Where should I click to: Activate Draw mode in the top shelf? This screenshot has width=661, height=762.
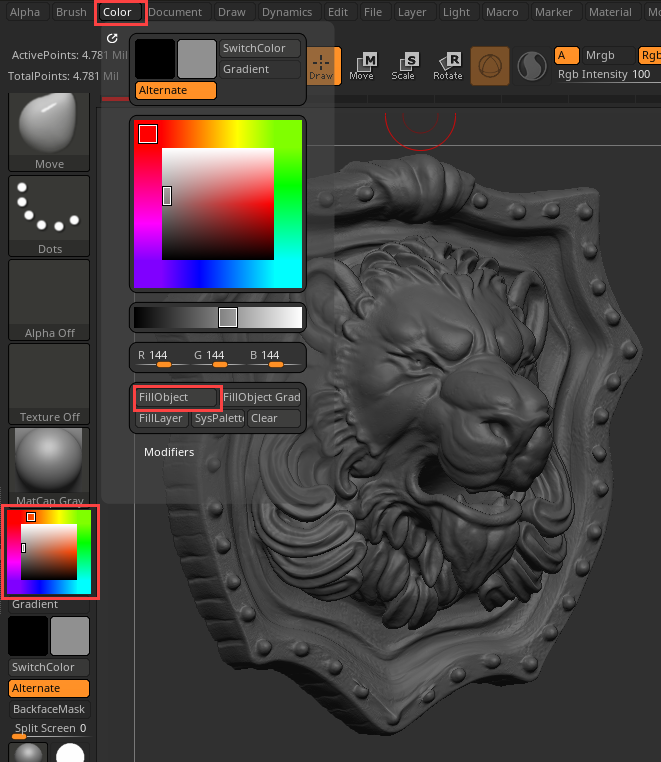point(321,66)
